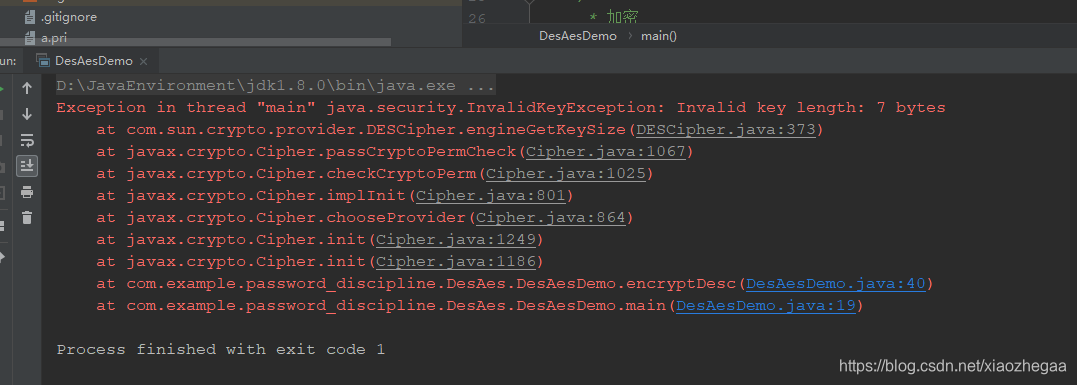Select a.pri in the project tree

(x=54, y=38)
